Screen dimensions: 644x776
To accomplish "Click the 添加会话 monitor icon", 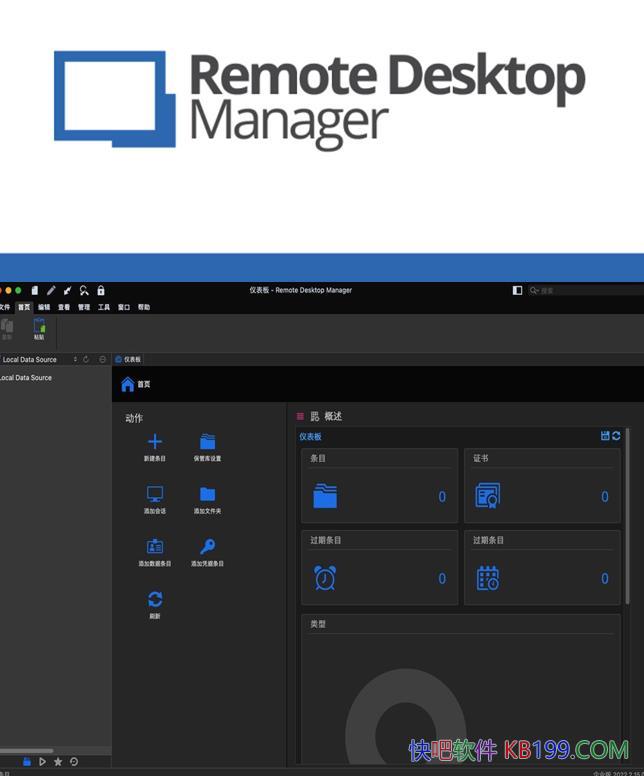I will point(155,494).
